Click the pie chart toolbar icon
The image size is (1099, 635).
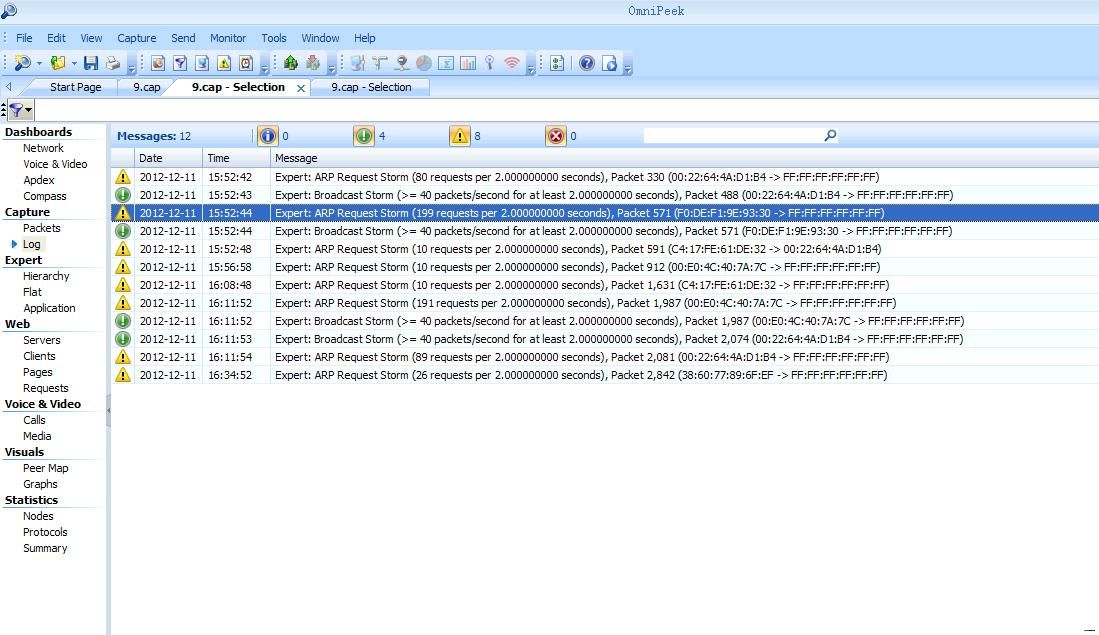424,63
